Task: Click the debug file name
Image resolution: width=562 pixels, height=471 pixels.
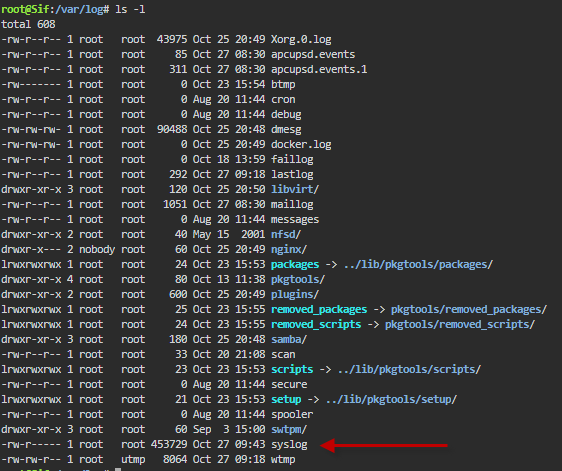Action: click(286, 114)
